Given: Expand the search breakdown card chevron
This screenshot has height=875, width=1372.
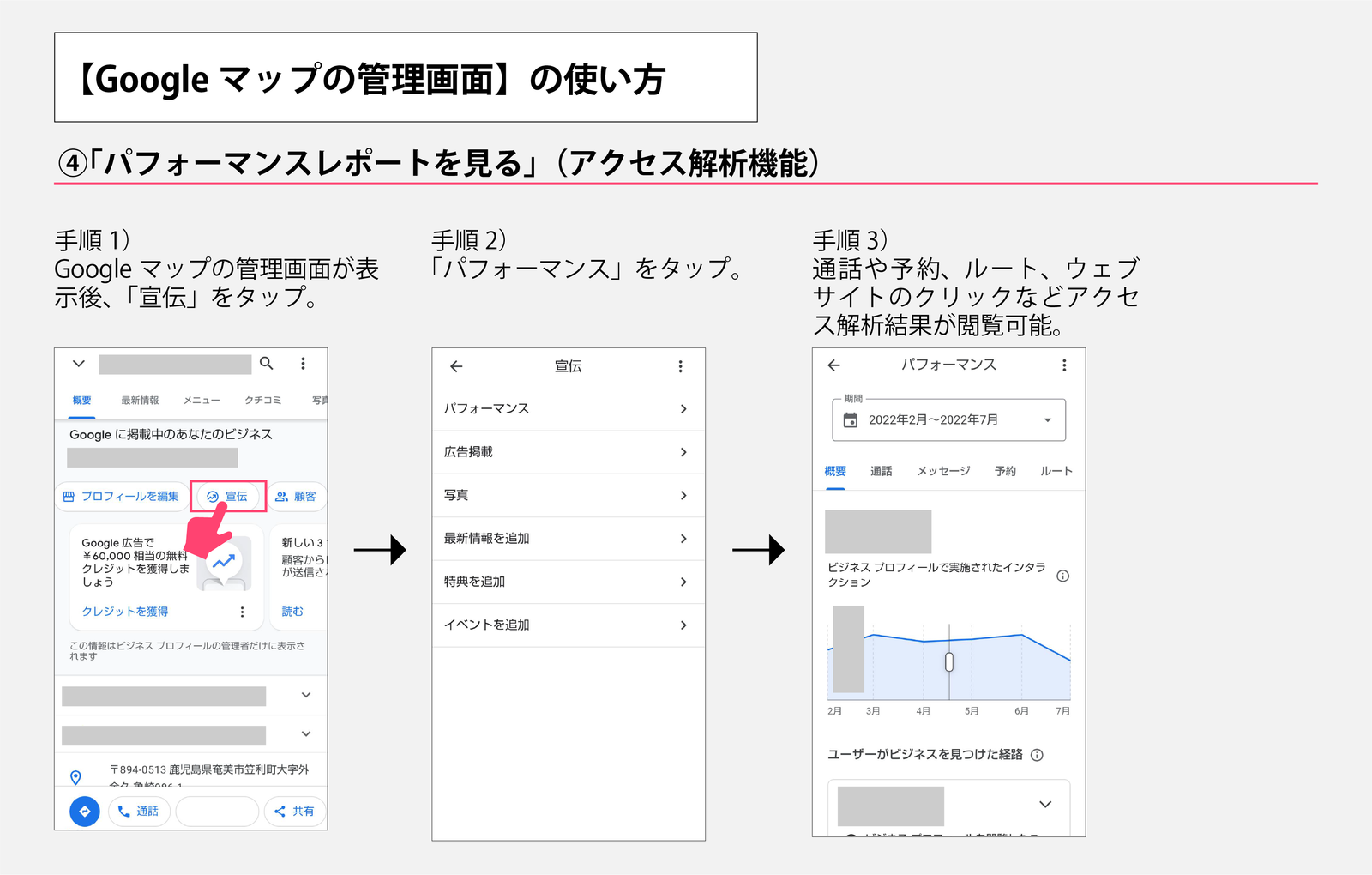Looking at the screenshot, I should click(1045, 804).
